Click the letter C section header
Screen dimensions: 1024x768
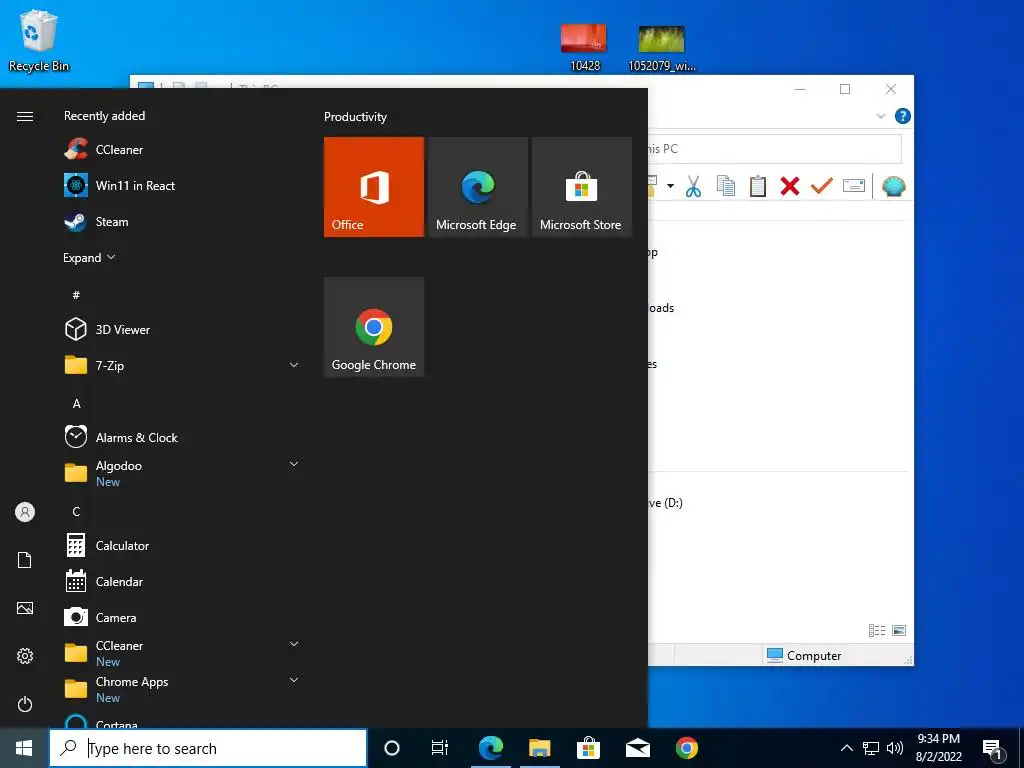(x=76, y=511)
